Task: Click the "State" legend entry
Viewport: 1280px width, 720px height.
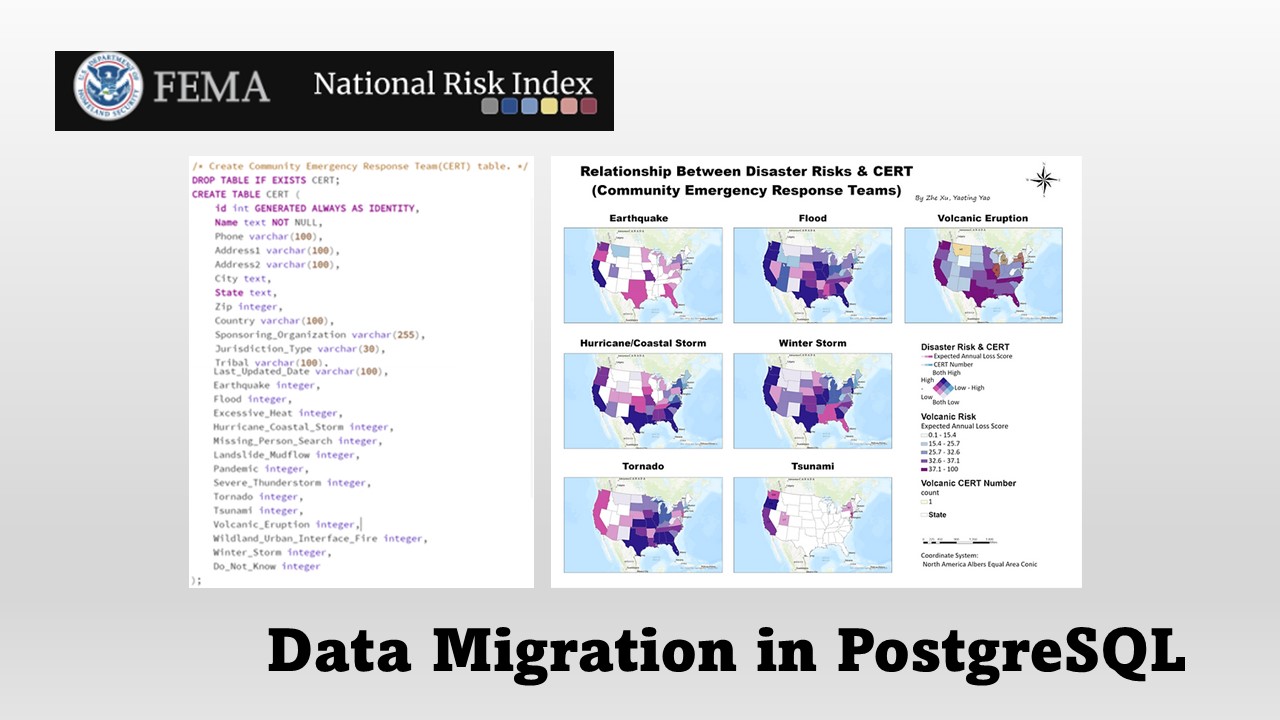Action: tap(937, 515)
